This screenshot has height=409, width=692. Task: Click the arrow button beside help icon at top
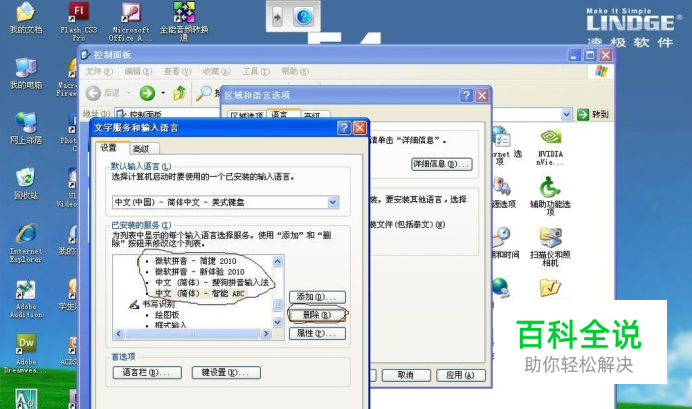(277, 17)
